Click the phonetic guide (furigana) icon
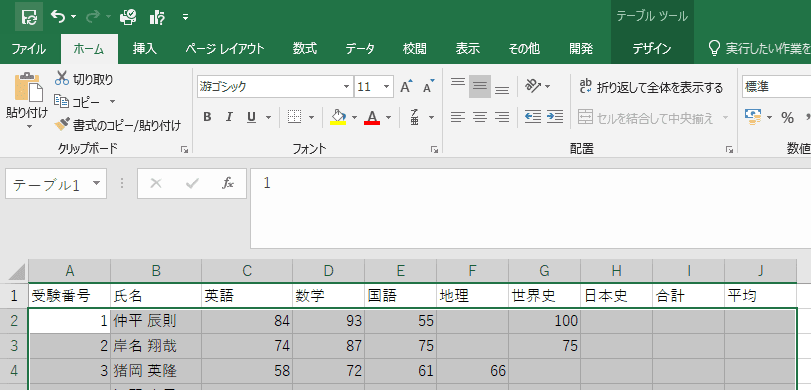Viewport: 811px width, 390px height. coord(415,117)
